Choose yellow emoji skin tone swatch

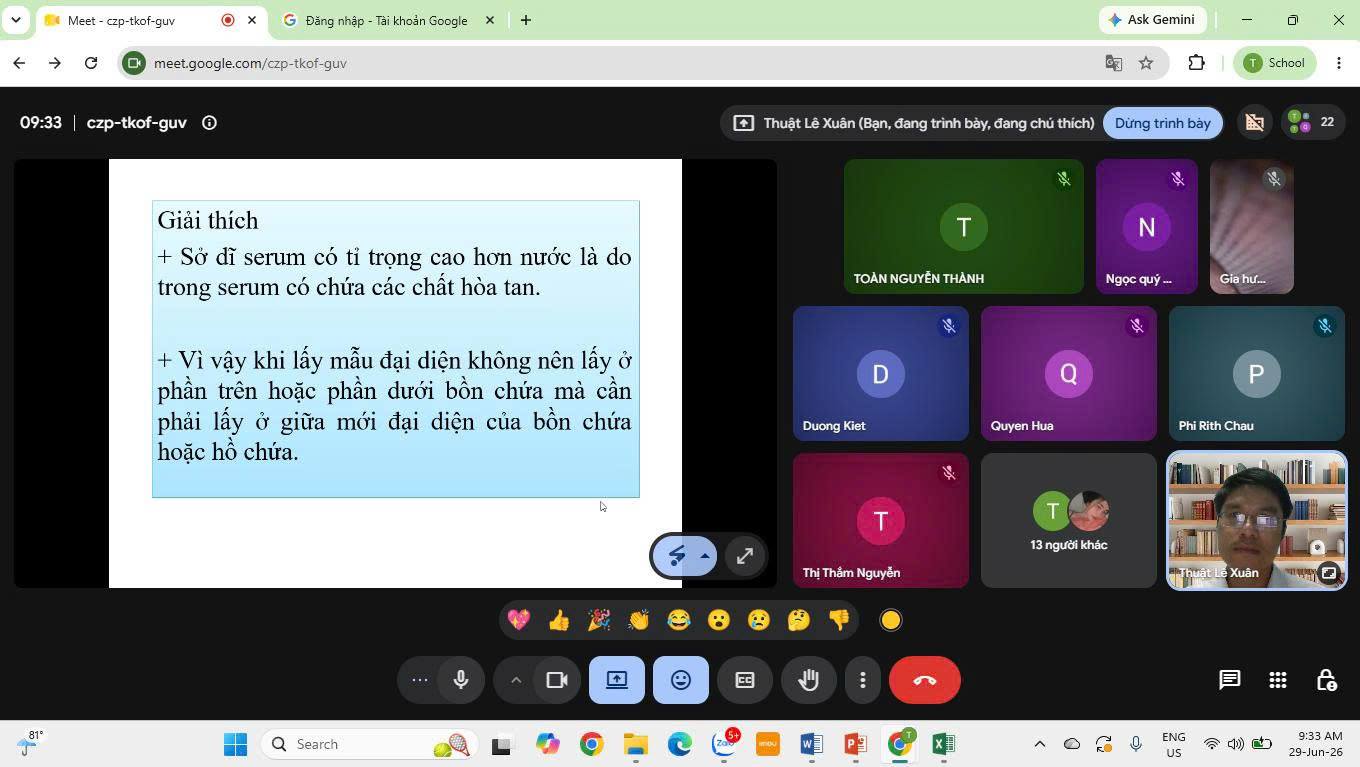891,620
